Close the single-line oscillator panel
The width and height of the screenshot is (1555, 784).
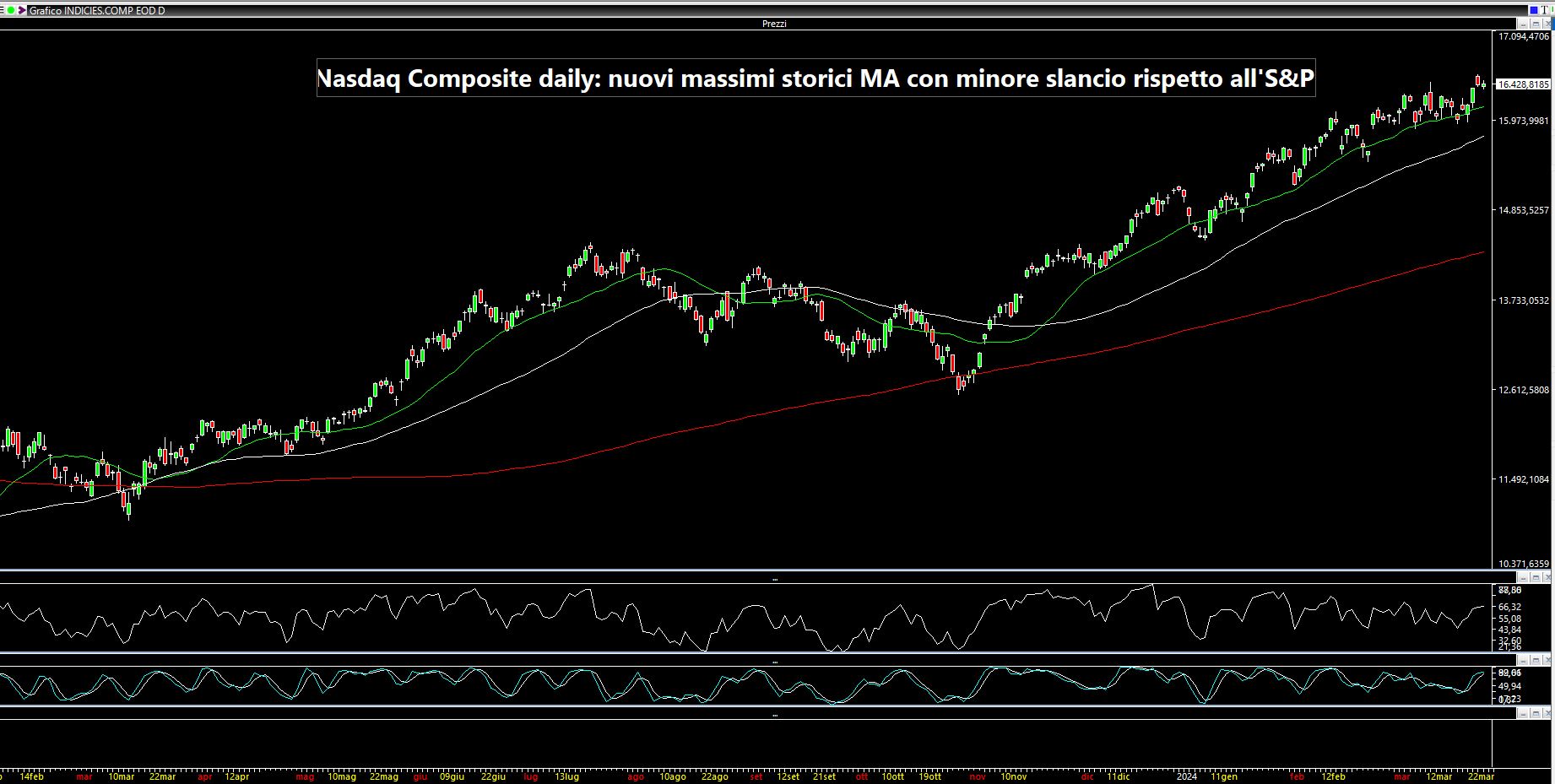pos(1547,577)
